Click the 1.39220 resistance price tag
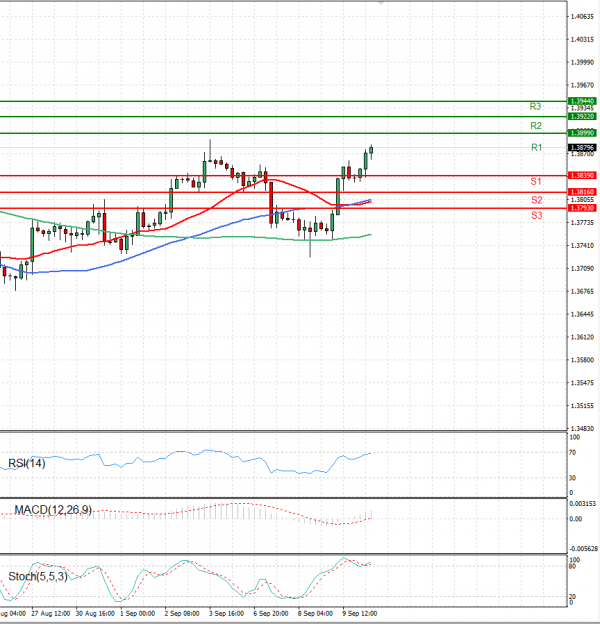Viewport: 600px width, 624px height. pos(582,116)
